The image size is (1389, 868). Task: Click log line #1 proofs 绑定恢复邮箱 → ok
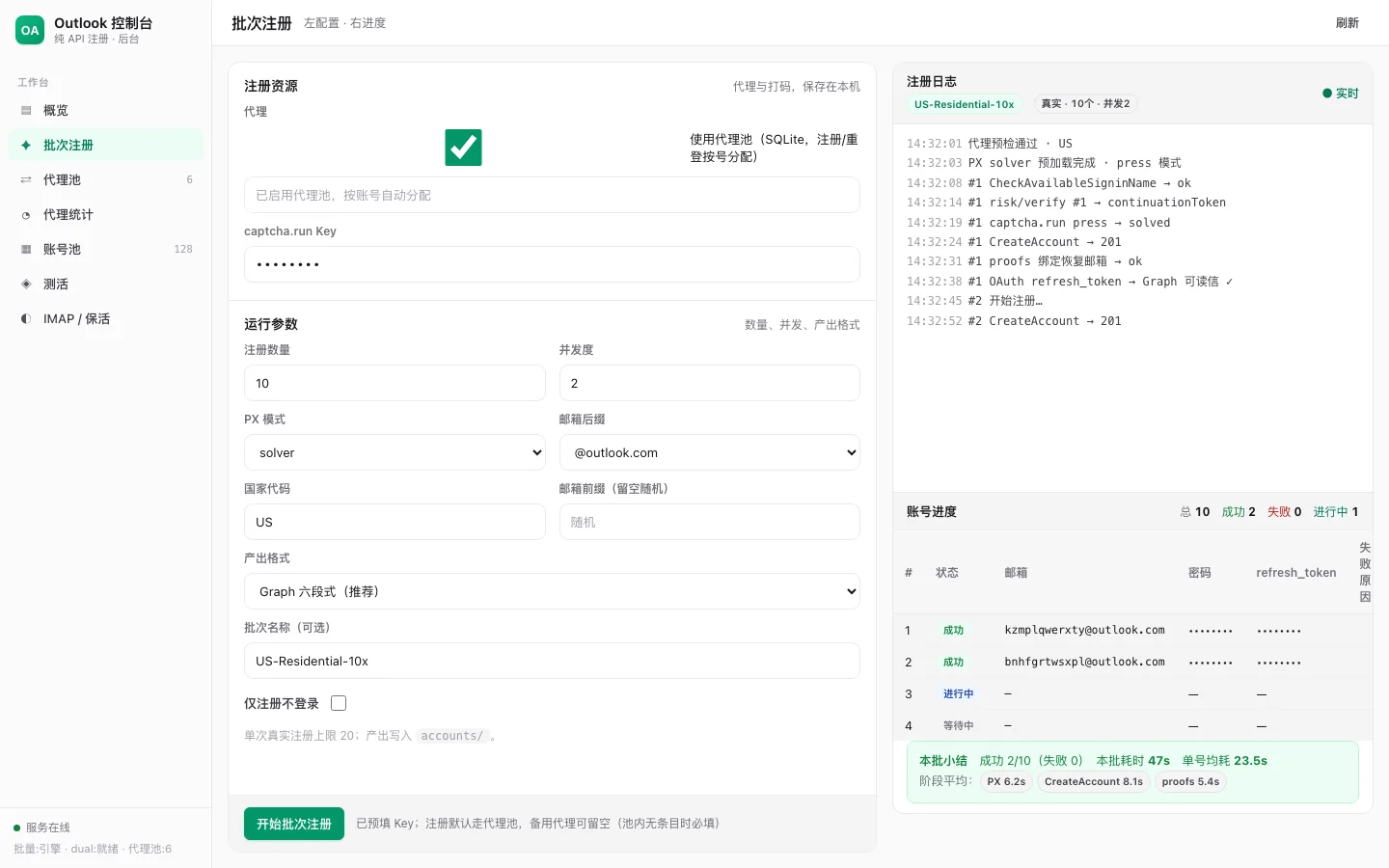click(x=1055, y=261)
